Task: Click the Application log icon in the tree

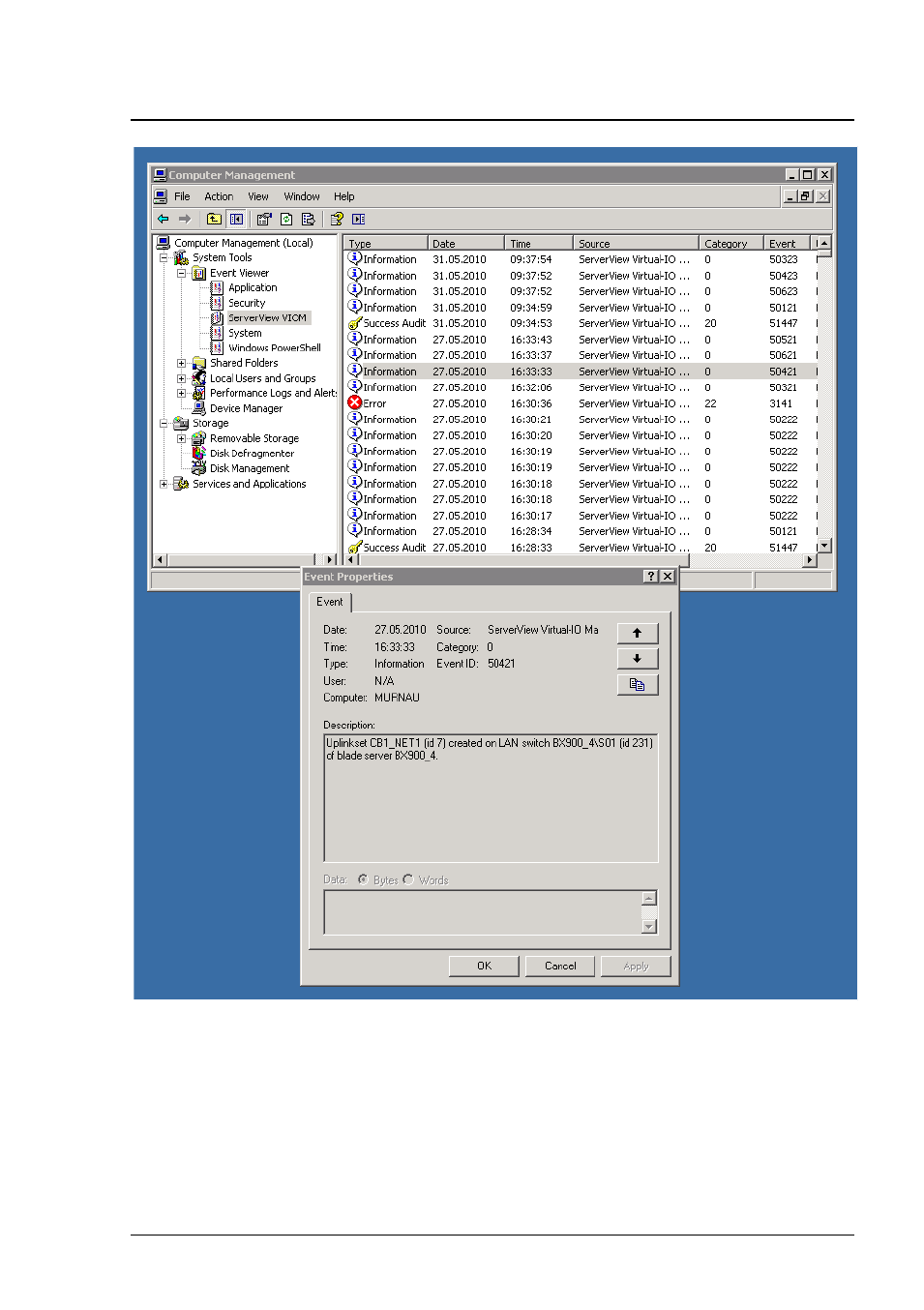Action: 217,287
